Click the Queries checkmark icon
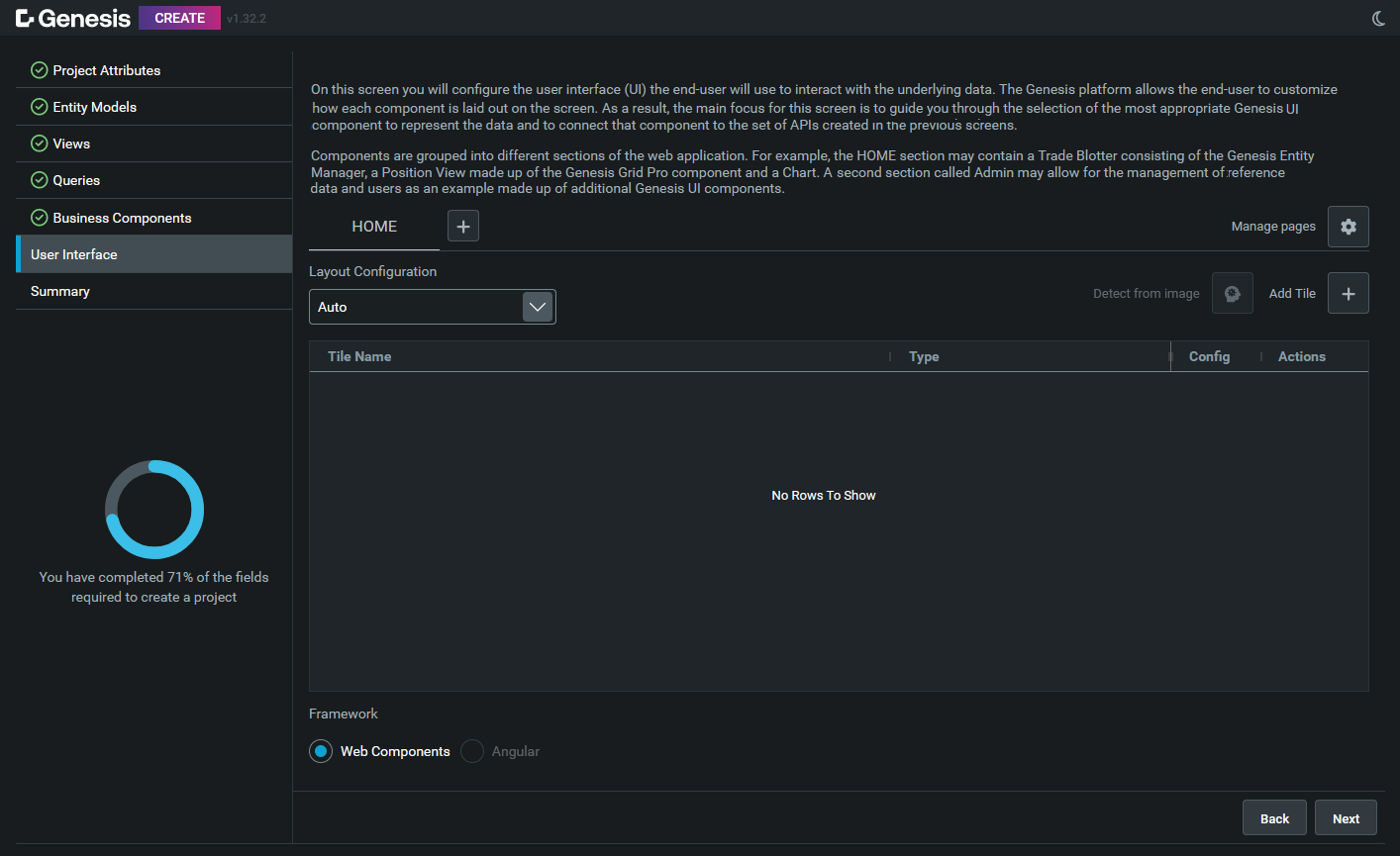The width and height of the screenshot is (1400, 856). click(x=40, y=180)
